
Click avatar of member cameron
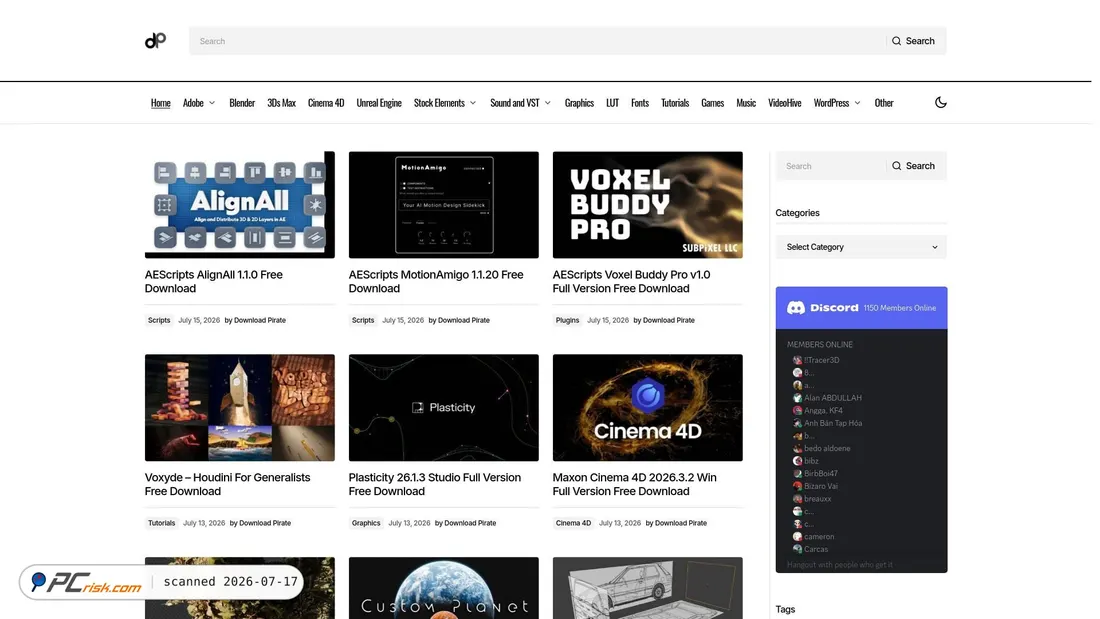click(797, 537)
